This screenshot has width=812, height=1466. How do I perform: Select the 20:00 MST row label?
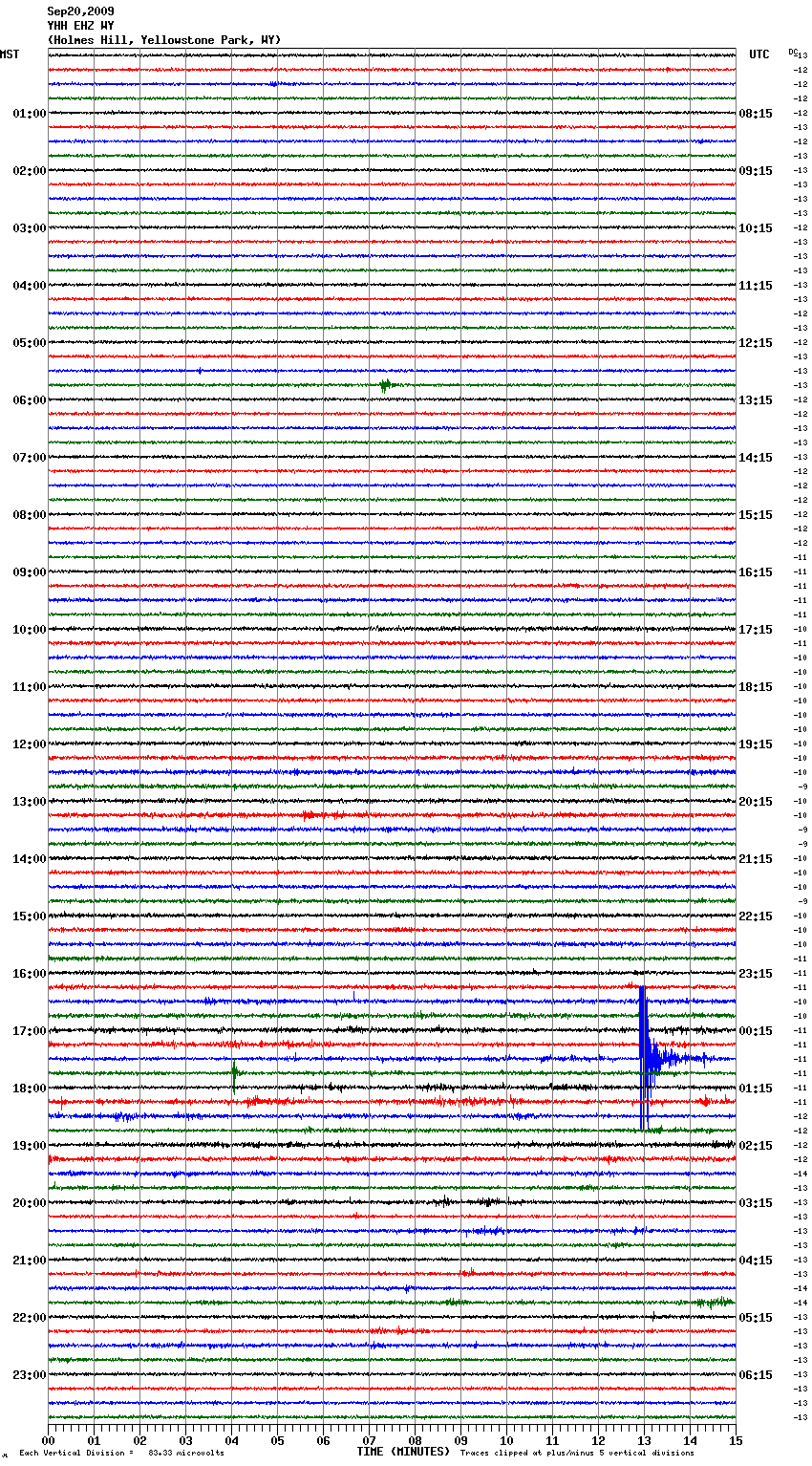pyautogui.click(x=29, y=1203)
